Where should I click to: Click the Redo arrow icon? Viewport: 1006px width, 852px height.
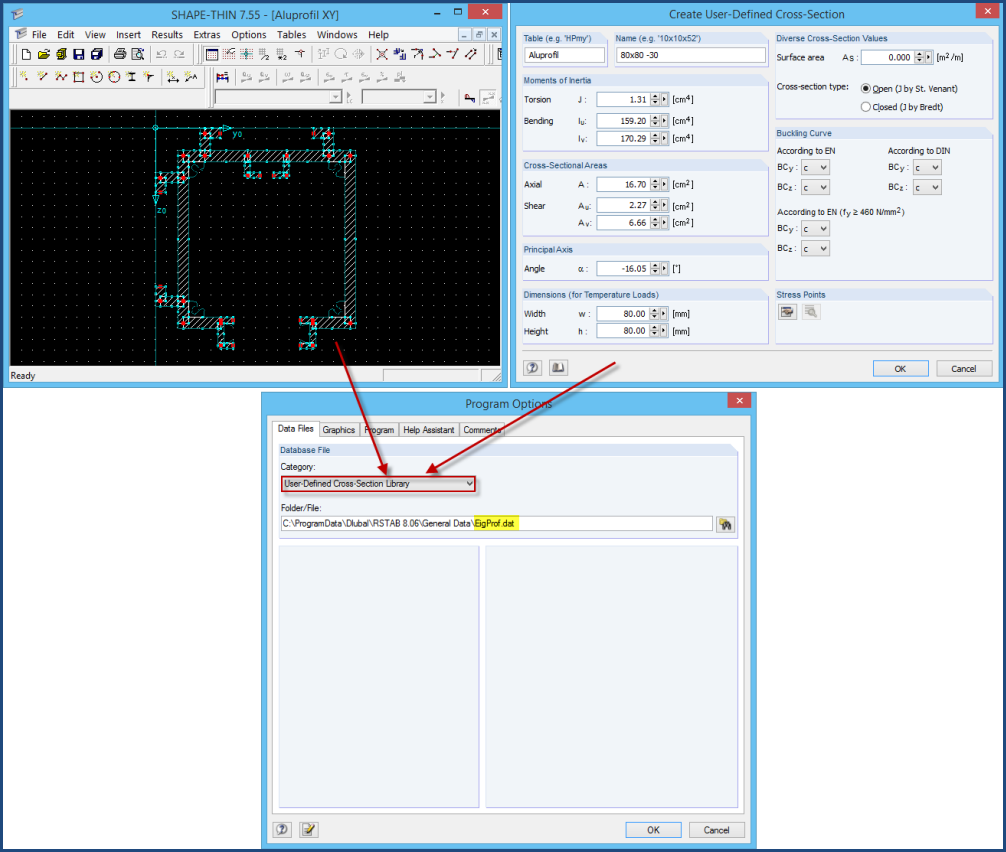180,55
